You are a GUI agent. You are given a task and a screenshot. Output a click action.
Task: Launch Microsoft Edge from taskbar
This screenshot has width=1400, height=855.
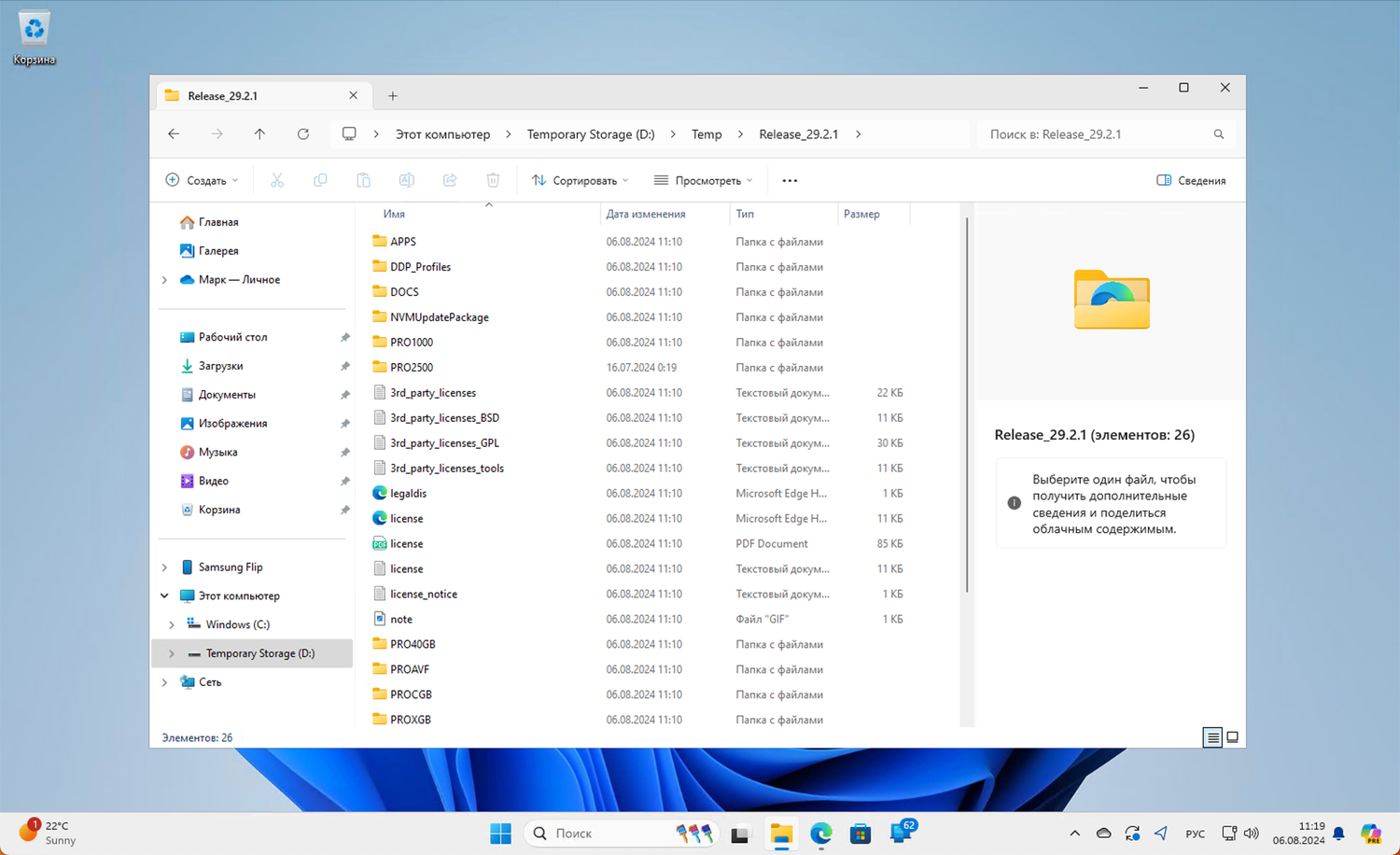(821, 834)
